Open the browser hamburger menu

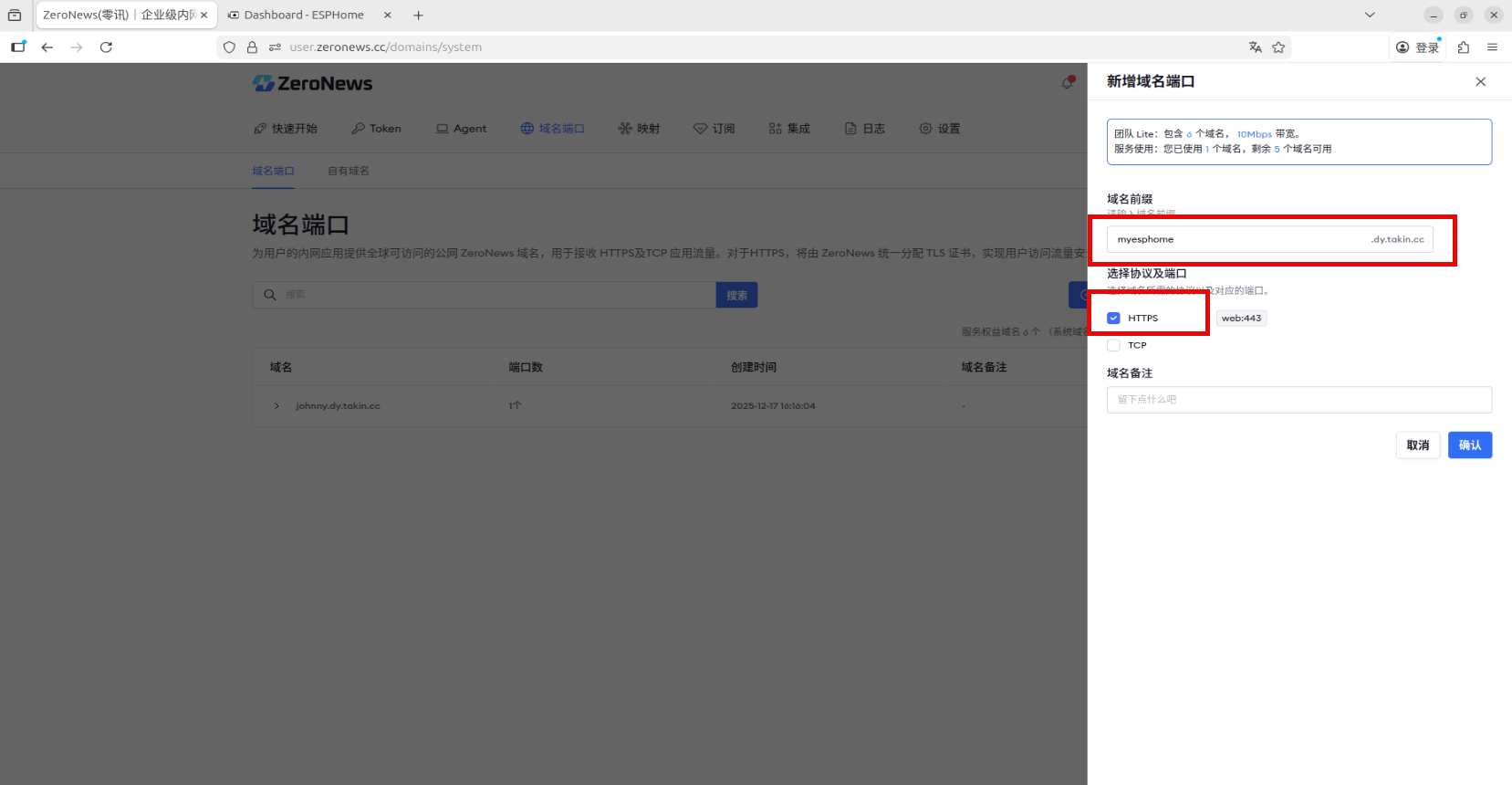click(1492, 47)
